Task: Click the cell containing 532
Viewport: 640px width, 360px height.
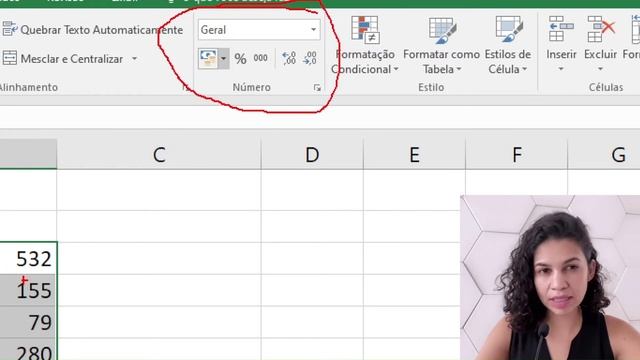Action: [x=28, y=258]
